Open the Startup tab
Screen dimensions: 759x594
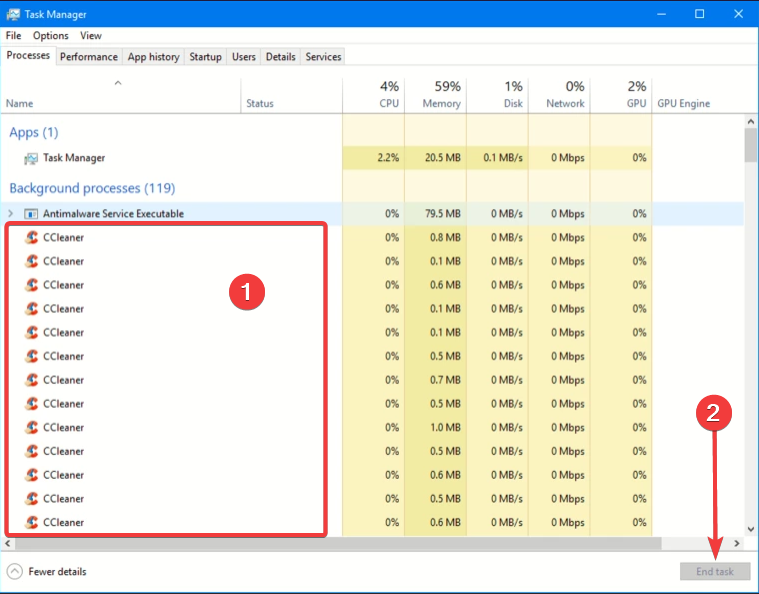click(205, 57)
